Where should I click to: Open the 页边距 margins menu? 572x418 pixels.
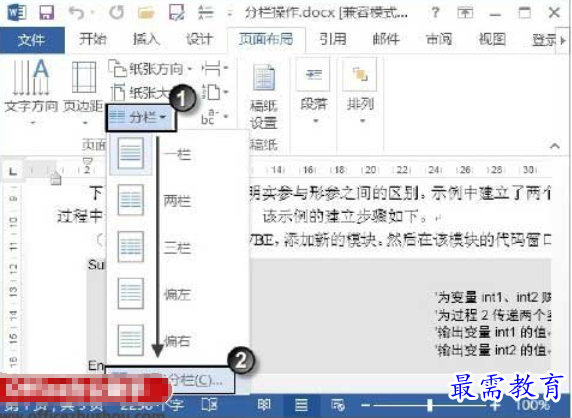[83, 91]
